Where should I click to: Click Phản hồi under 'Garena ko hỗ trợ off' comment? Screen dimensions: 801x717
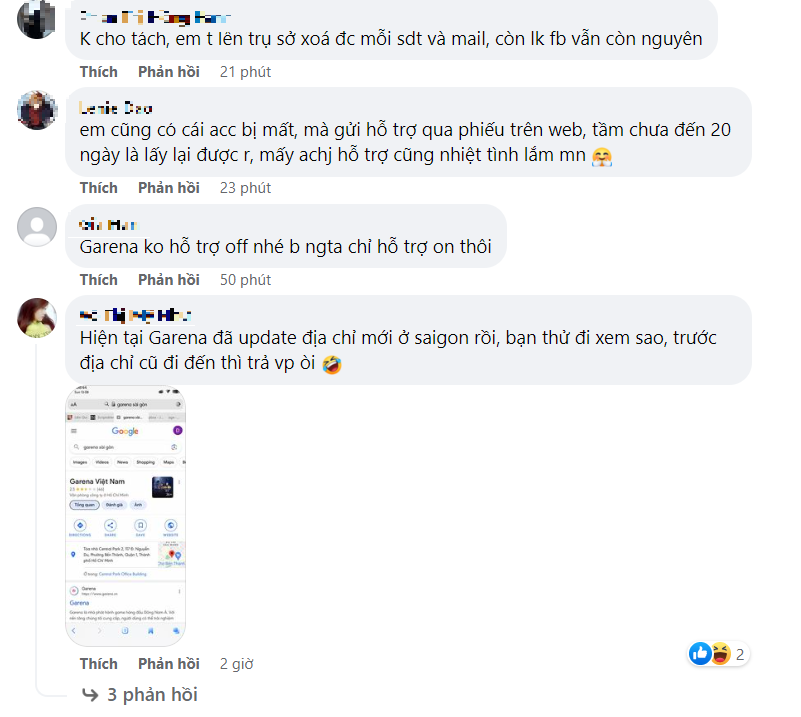coord(169,280)
